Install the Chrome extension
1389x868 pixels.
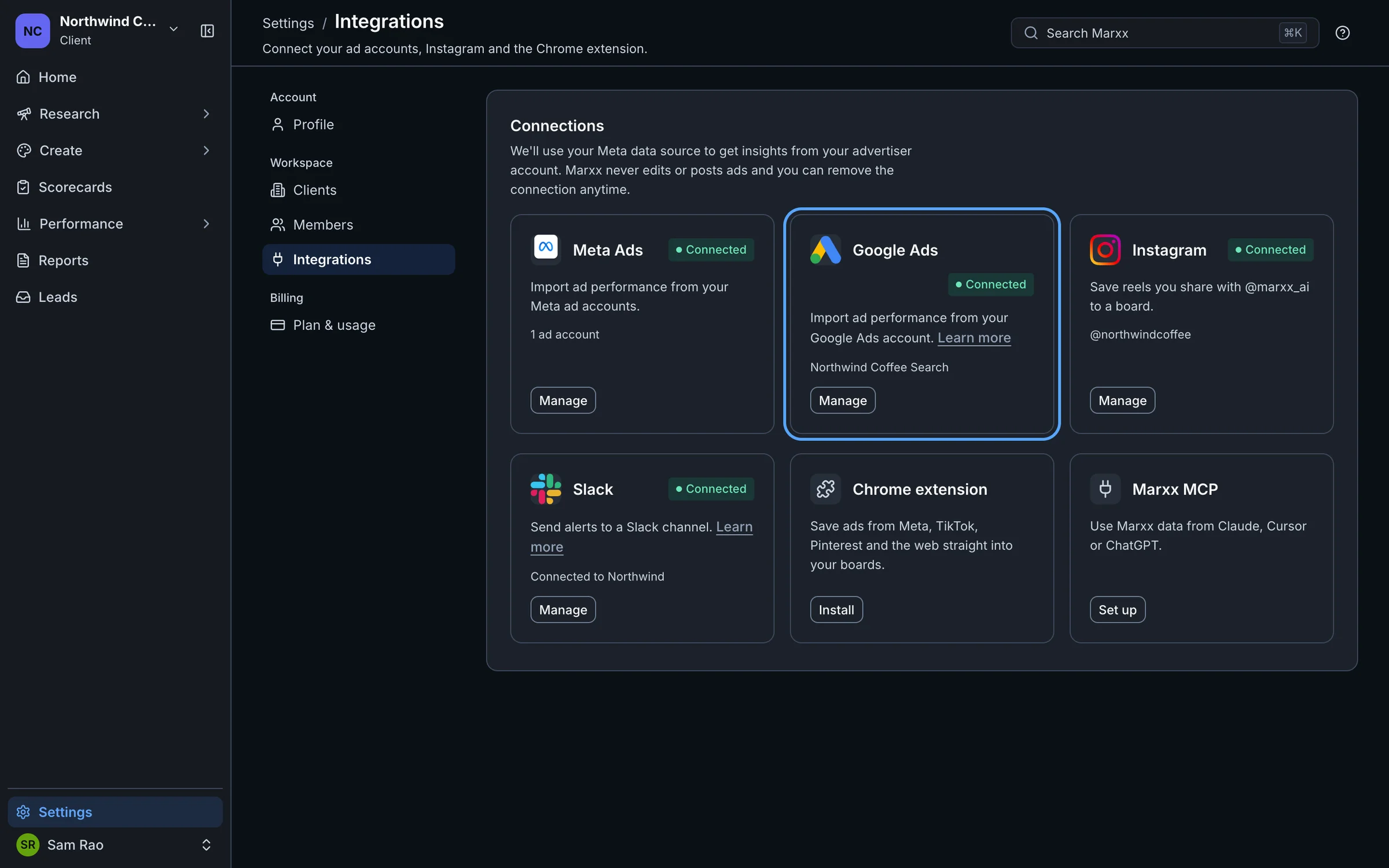836,609
